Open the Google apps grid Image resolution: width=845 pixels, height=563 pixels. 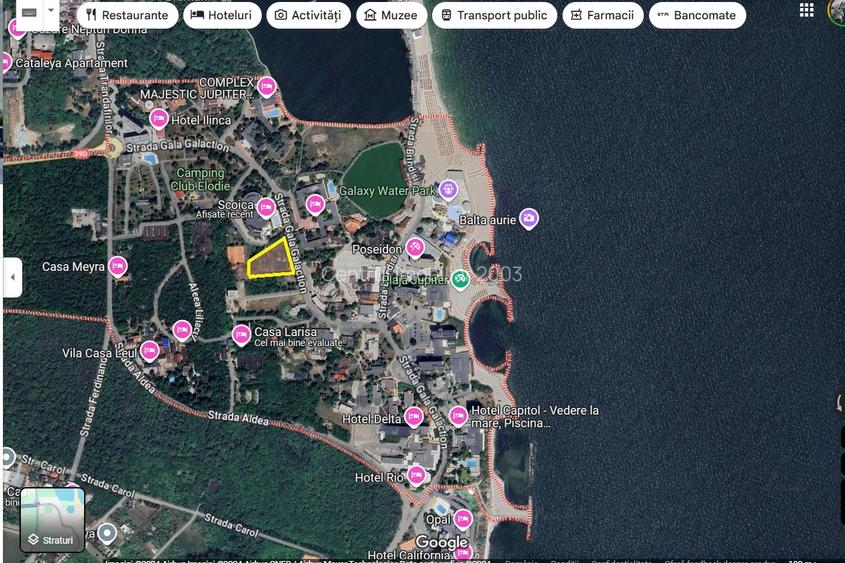[x=806, y=11]
